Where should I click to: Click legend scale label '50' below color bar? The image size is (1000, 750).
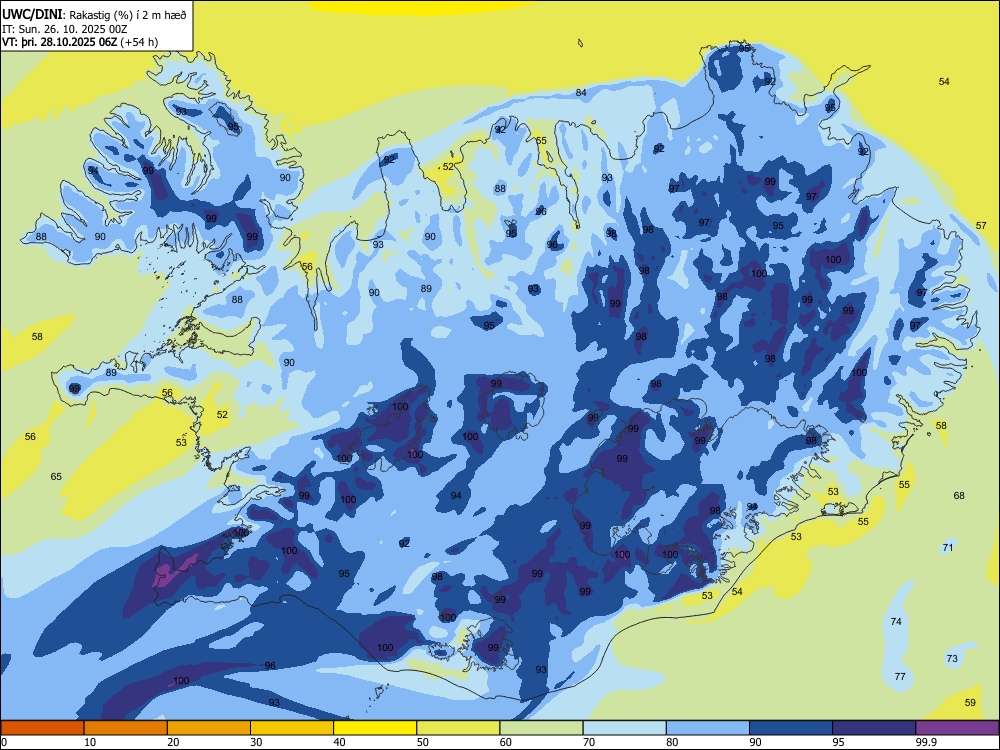coord(423,742)
